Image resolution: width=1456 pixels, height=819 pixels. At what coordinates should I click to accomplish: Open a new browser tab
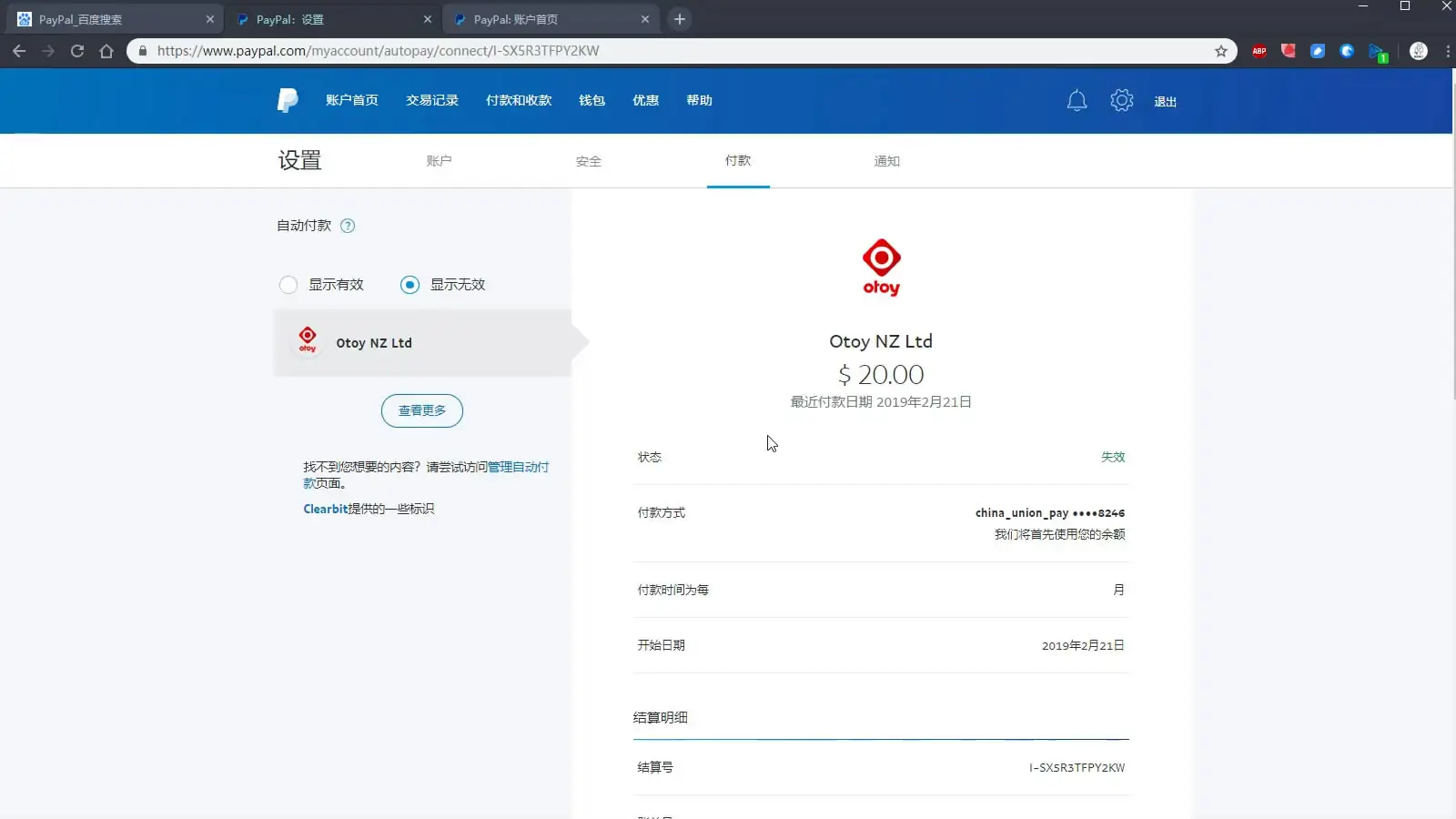(680, 19)
